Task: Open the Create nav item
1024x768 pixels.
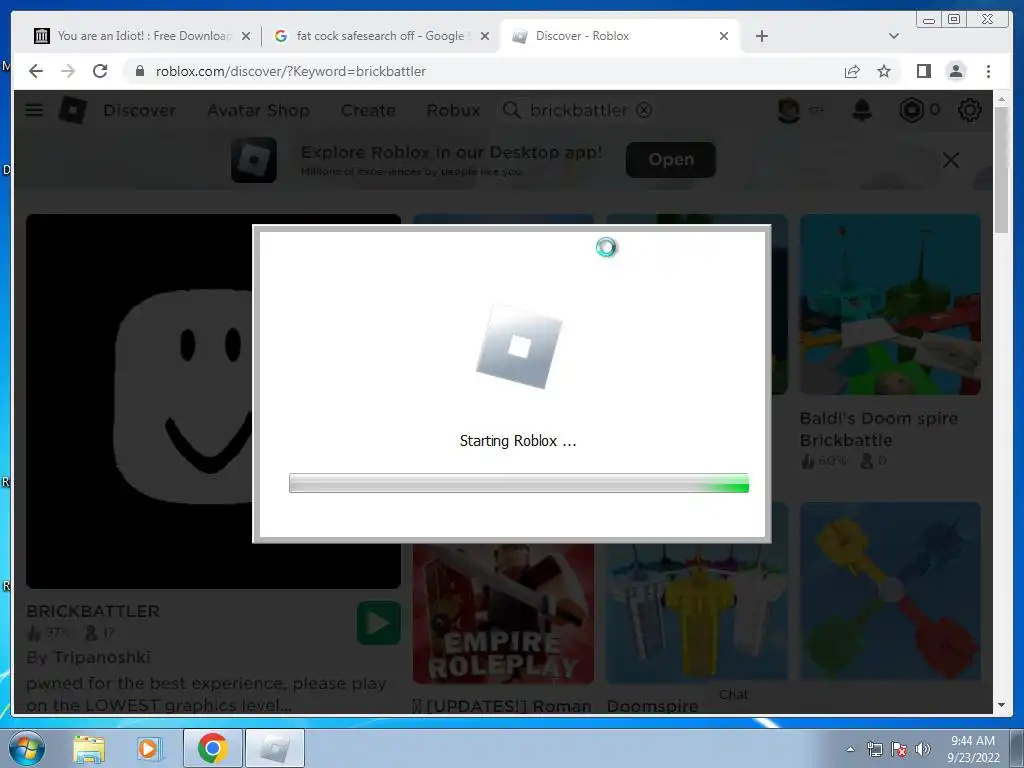Action: click(x=368, y=110)
